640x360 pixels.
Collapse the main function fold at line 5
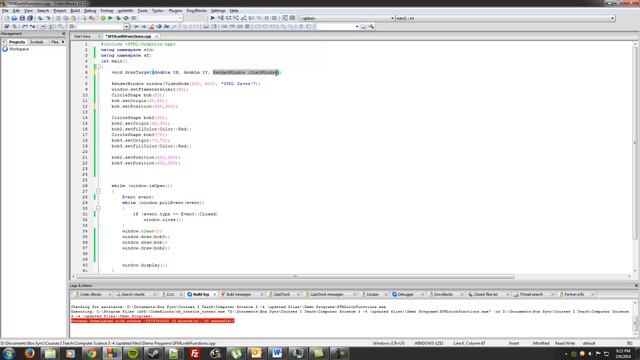click(98, 67)
